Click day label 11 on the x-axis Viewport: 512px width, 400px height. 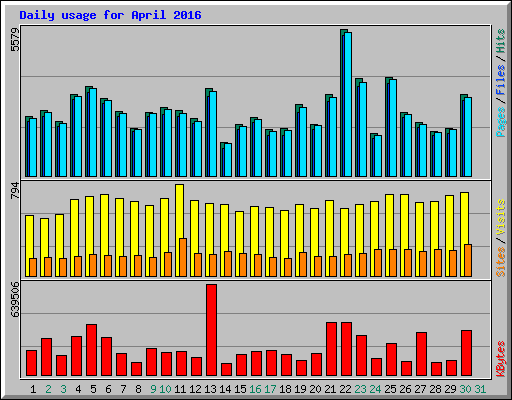(x=180, y=389)
